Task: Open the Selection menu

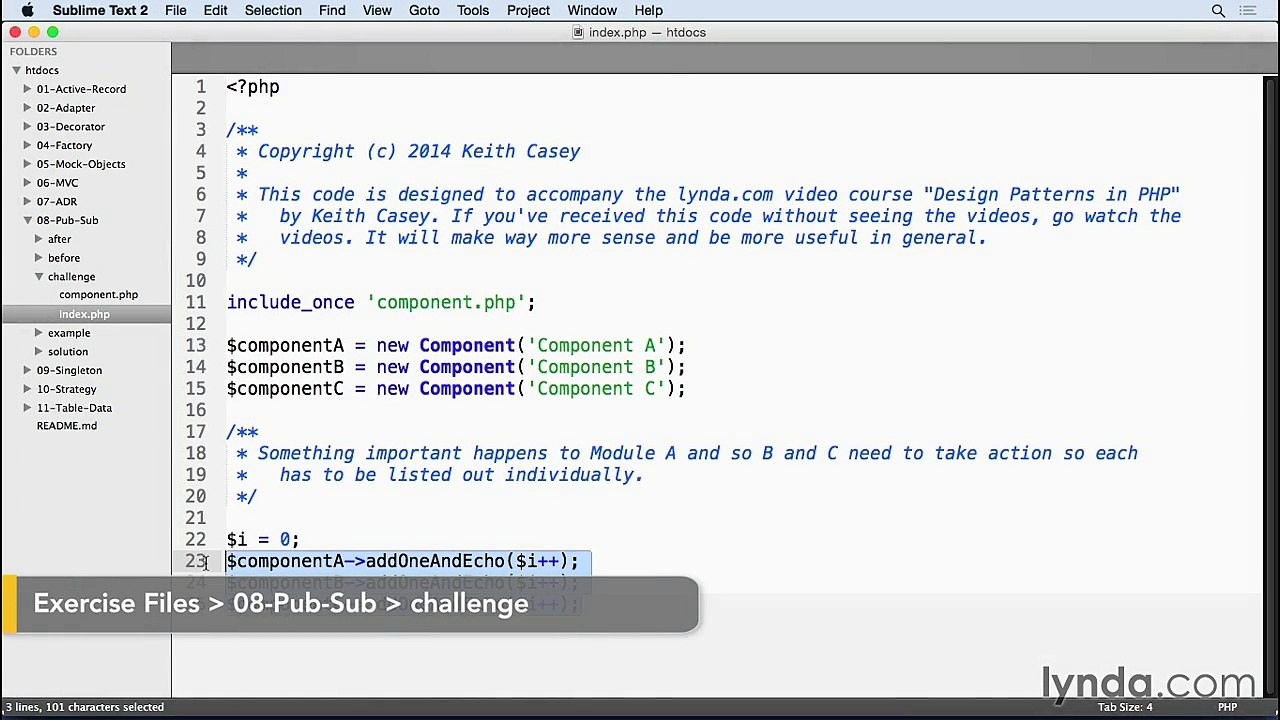Action: coord(273,11)
